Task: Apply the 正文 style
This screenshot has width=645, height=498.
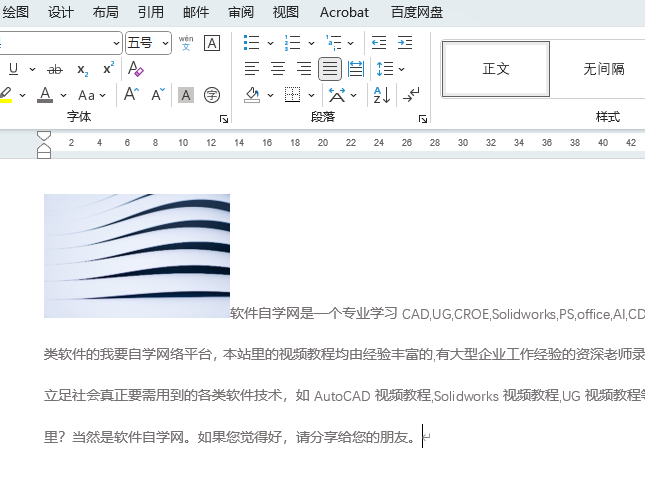Action: coord(496,69)
